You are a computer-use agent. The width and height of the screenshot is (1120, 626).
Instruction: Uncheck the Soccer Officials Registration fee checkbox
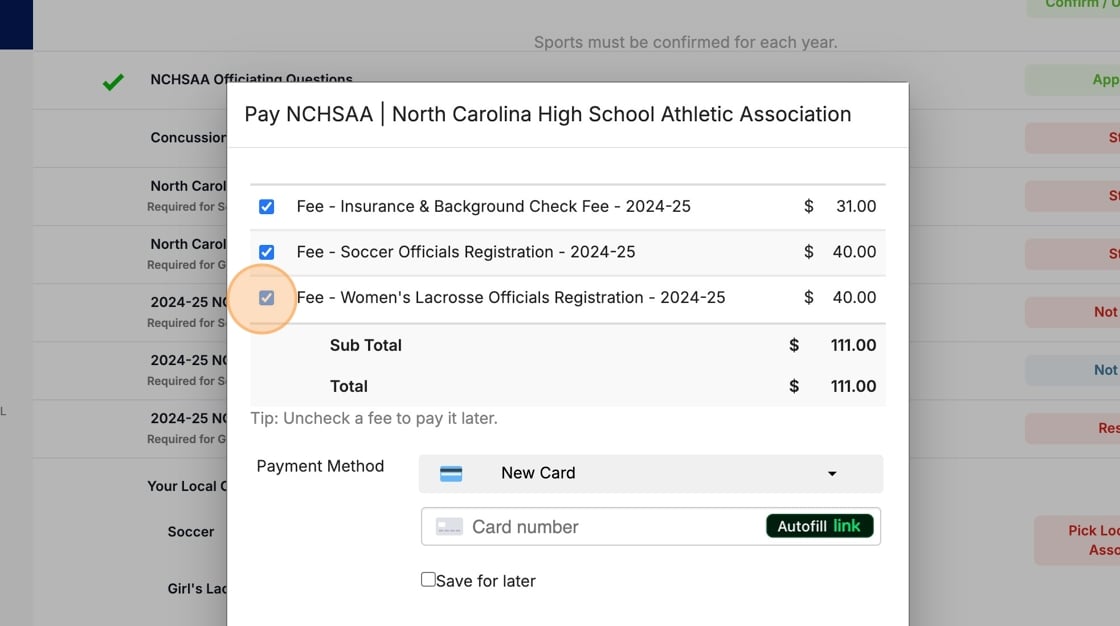[267, 252]
